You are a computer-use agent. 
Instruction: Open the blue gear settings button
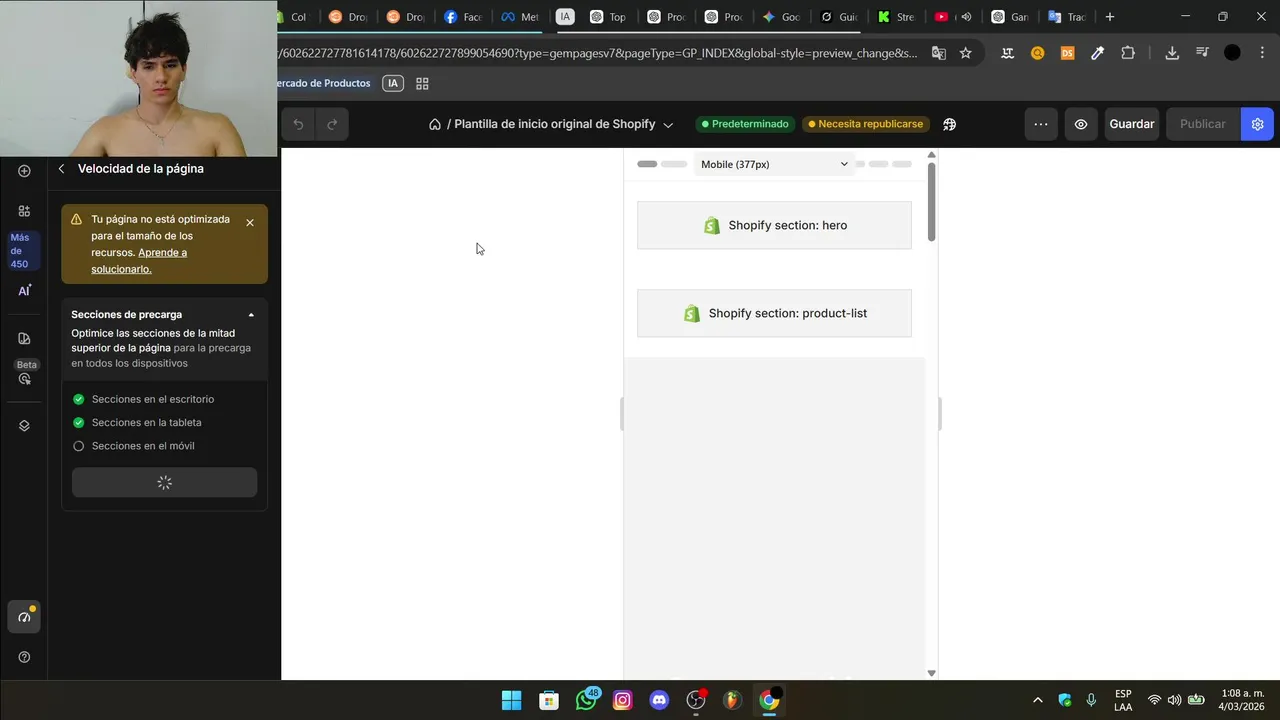click(x=1257, y=124)
